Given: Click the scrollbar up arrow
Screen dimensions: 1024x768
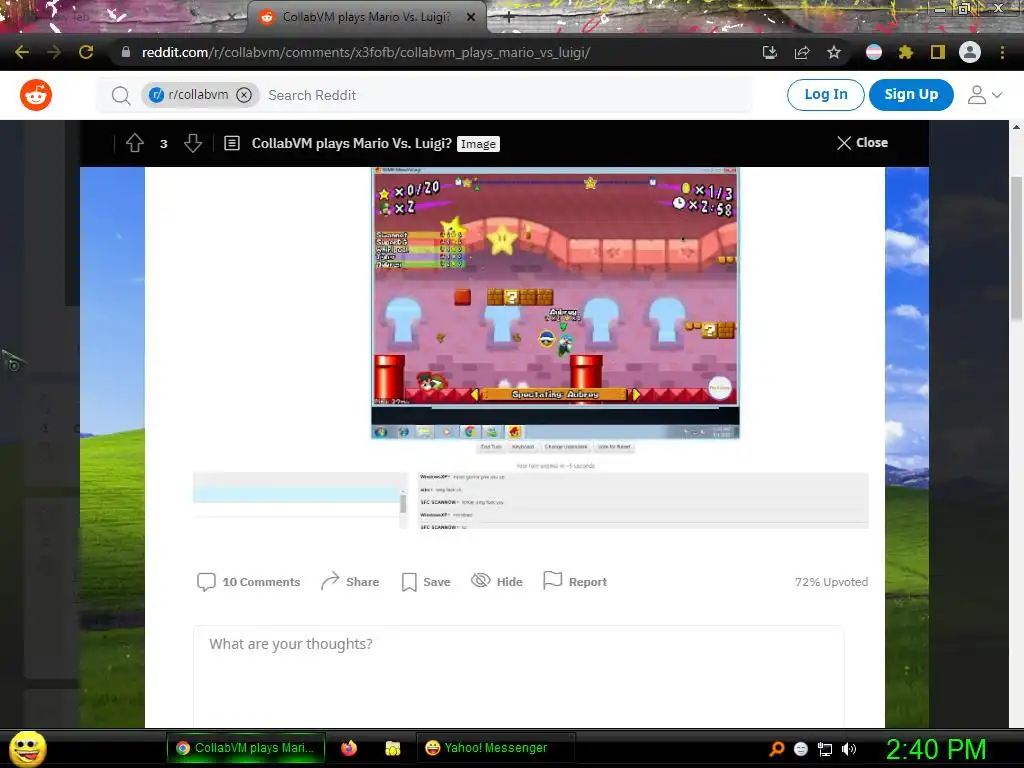Looking at the screenshot, I should [1016, 127].
